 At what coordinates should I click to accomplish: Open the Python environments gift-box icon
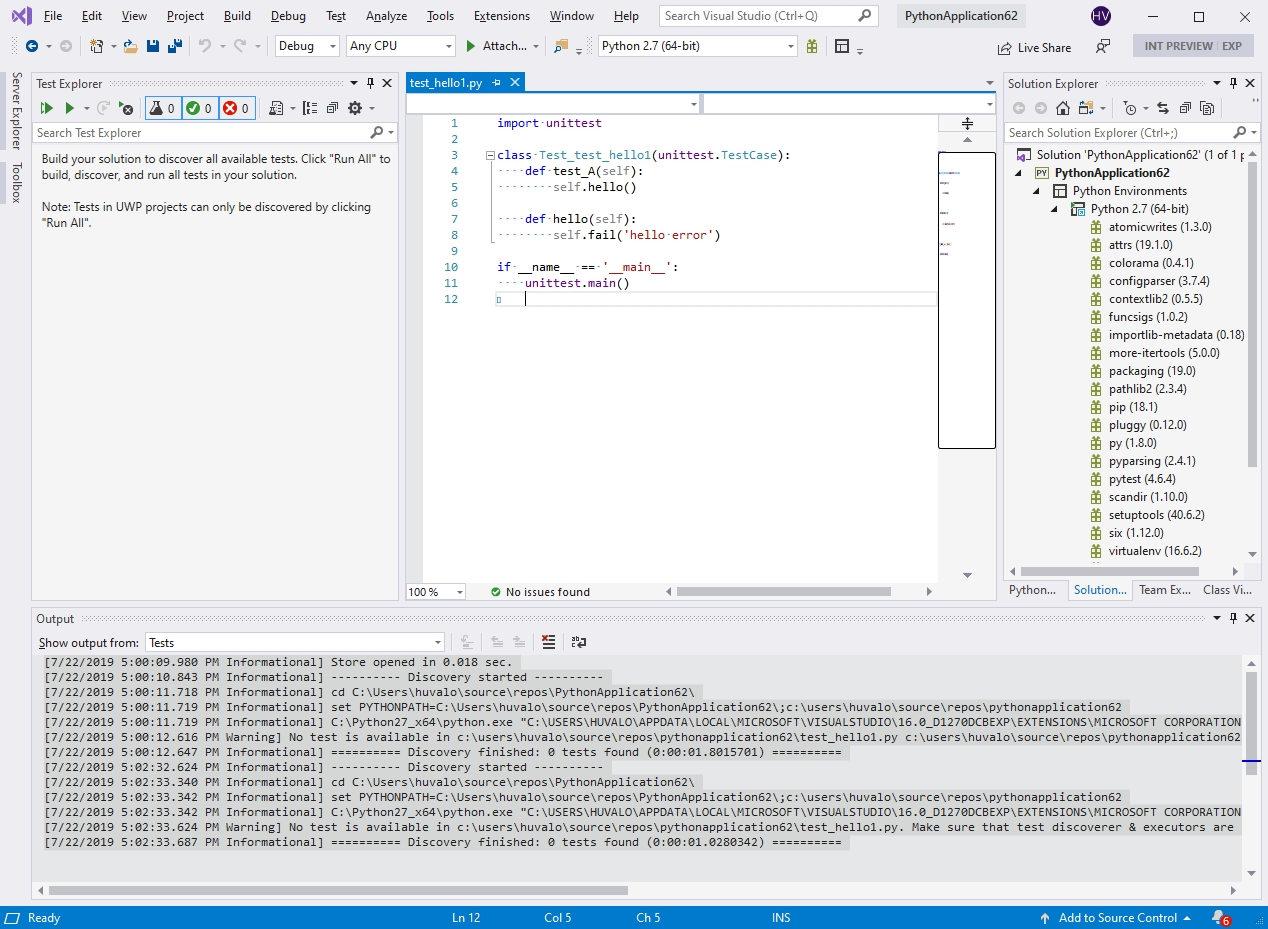pyautogui.click(x=812, y=46)
